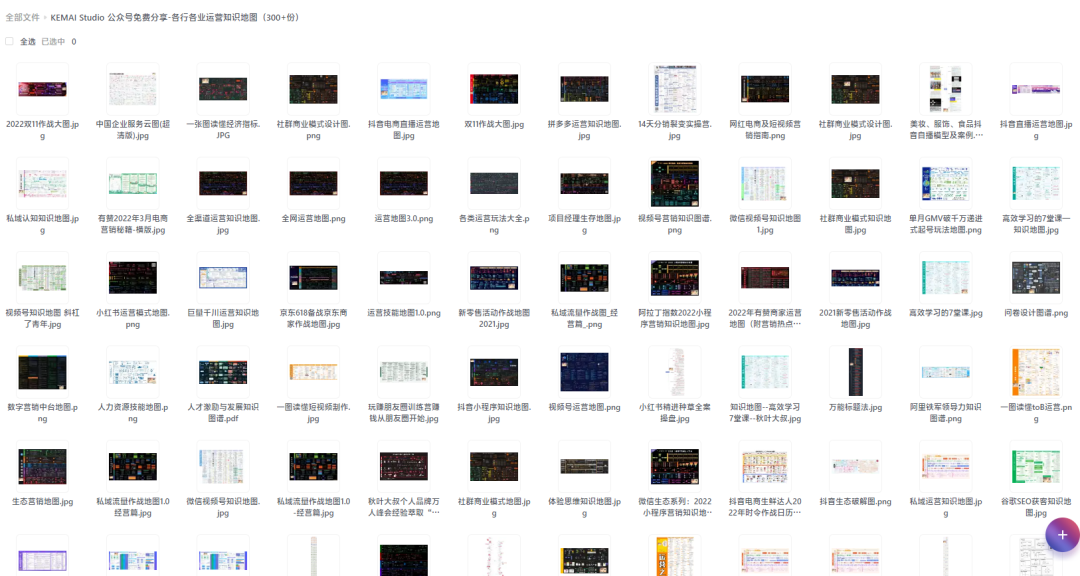Tick the 全选 select-all checkbox
Viewport: 1080px width, 576px height.
(9, 41)
